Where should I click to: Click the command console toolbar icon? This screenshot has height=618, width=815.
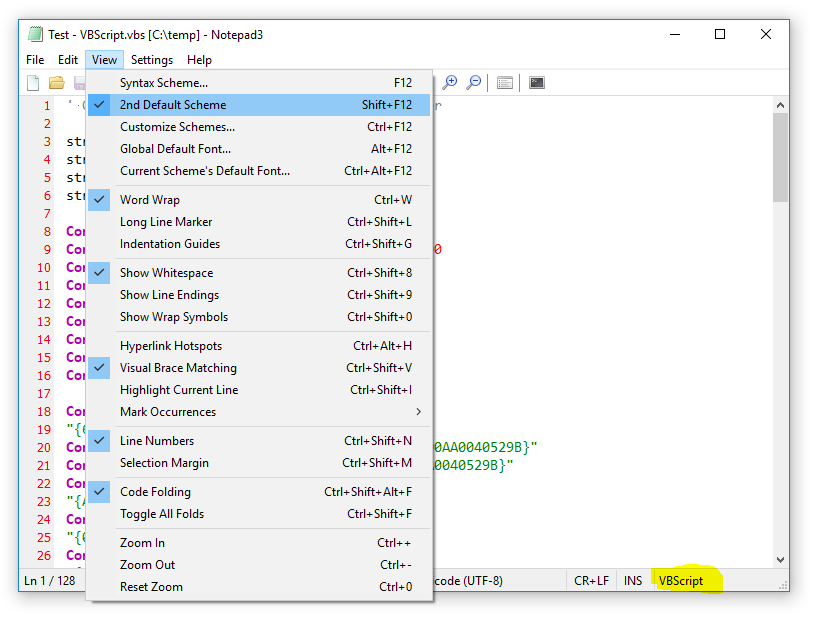point(537,83)
